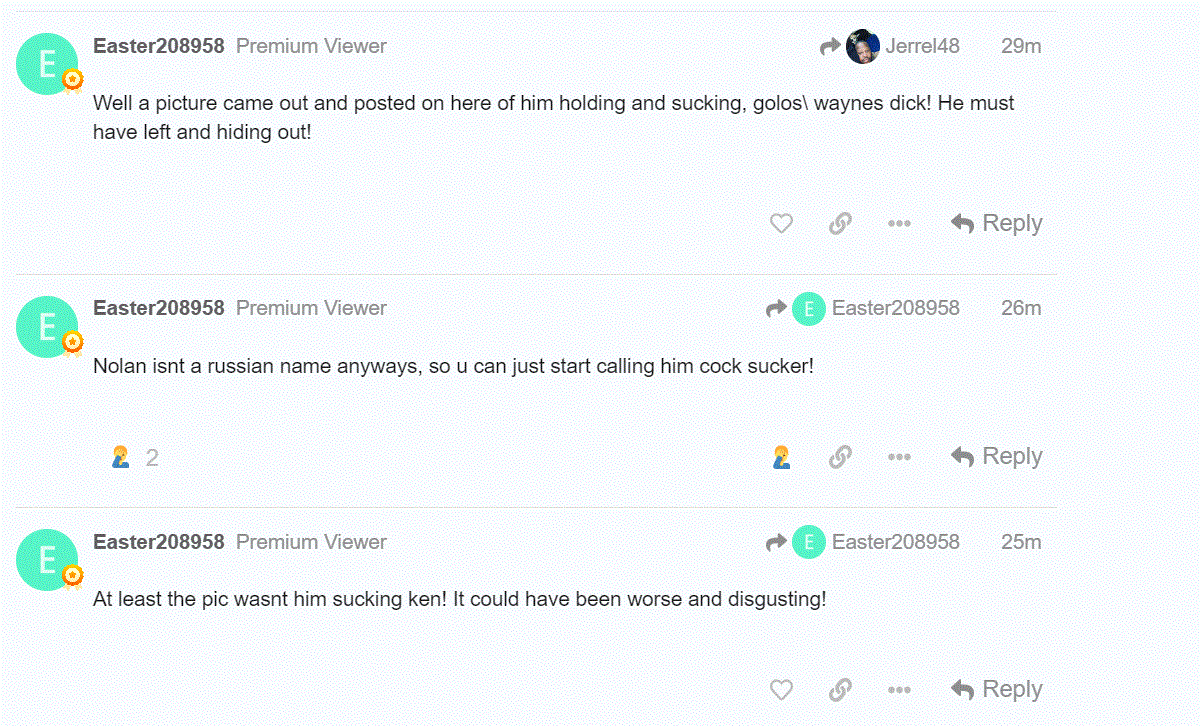Copy link of the 26m comment
Image resolution: width=1201 pixels, height=726 pixels.
840,457
